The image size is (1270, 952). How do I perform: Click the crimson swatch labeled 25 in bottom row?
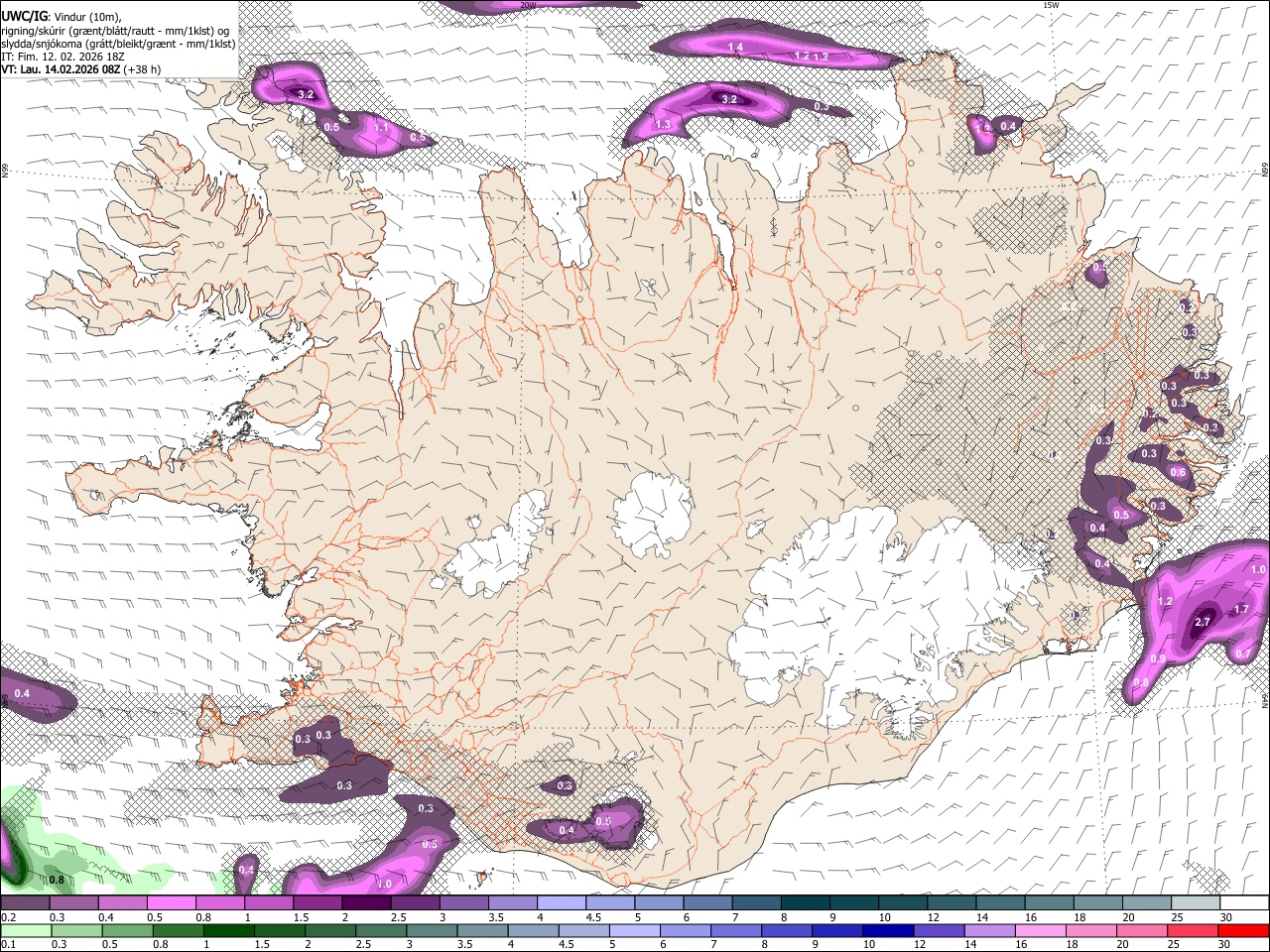click(1194, 930)
